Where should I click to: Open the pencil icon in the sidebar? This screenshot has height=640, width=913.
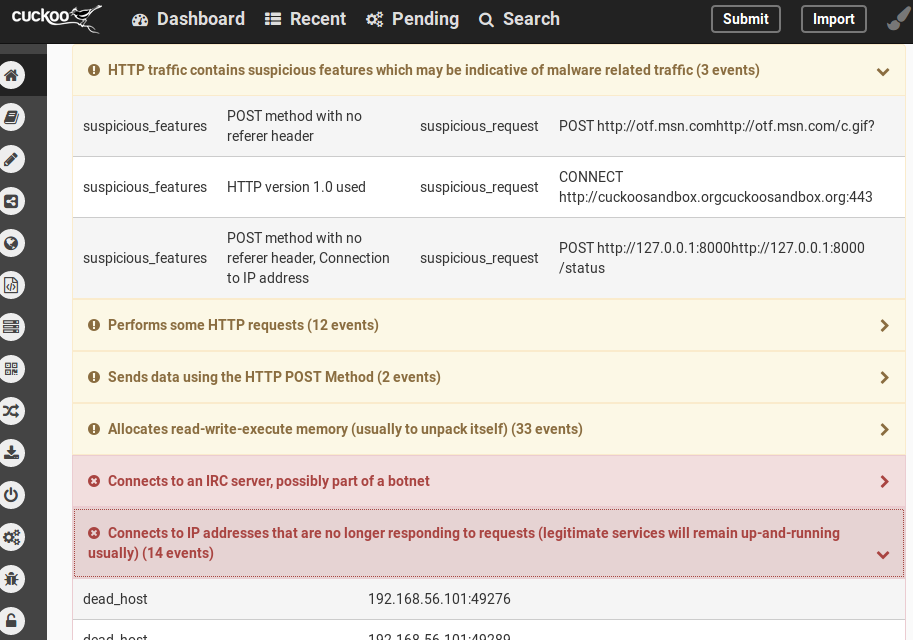[11, 159]
